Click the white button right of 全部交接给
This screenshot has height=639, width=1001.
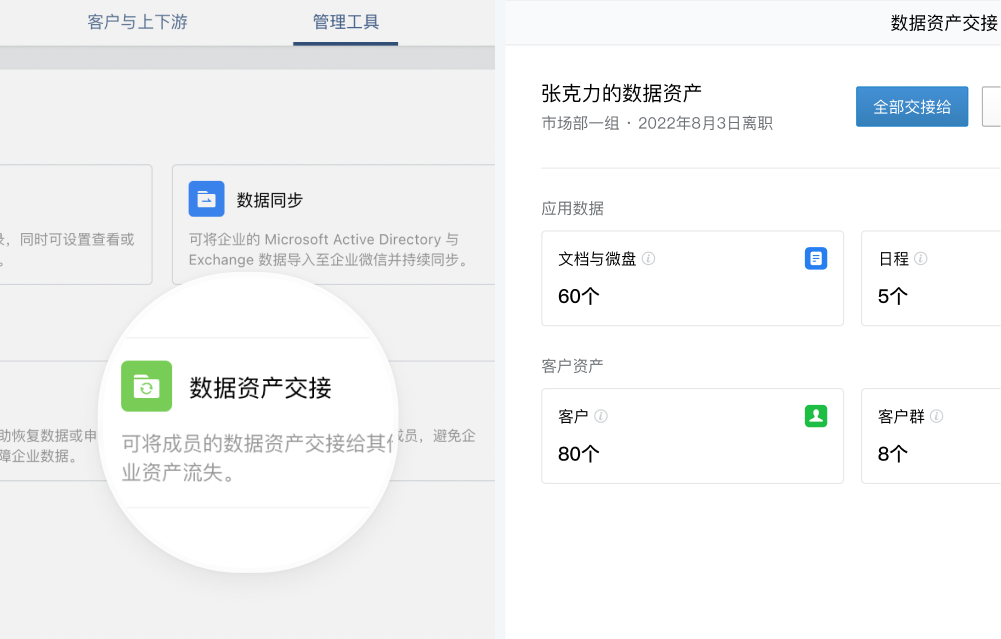click(990, 106)
